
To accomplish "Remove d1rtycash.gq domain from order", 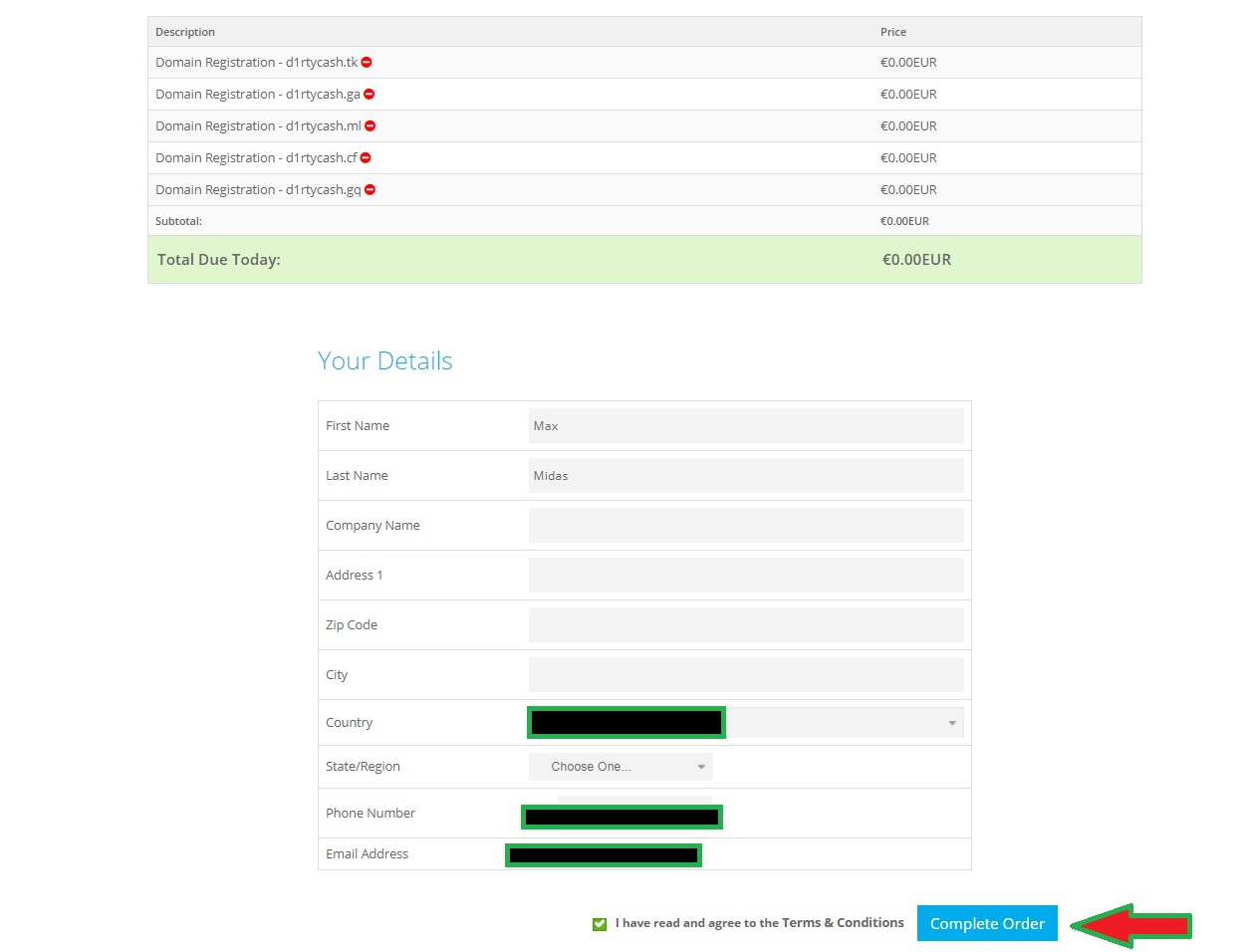I will click(370, 190).
